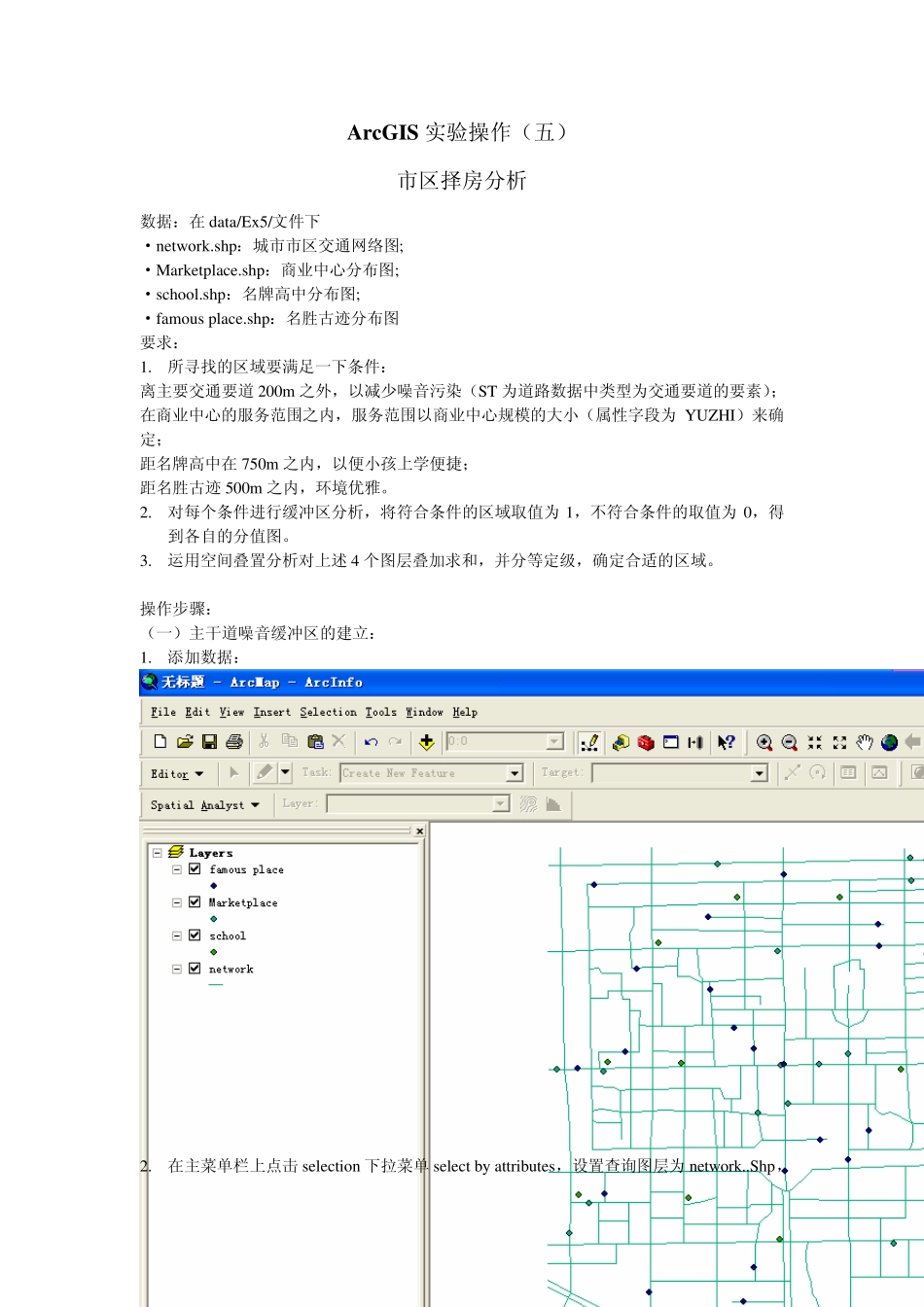Toggle the school layer visibility
Image resolution: width=924 pixels, height=1307 pixels.
point(195,936)
